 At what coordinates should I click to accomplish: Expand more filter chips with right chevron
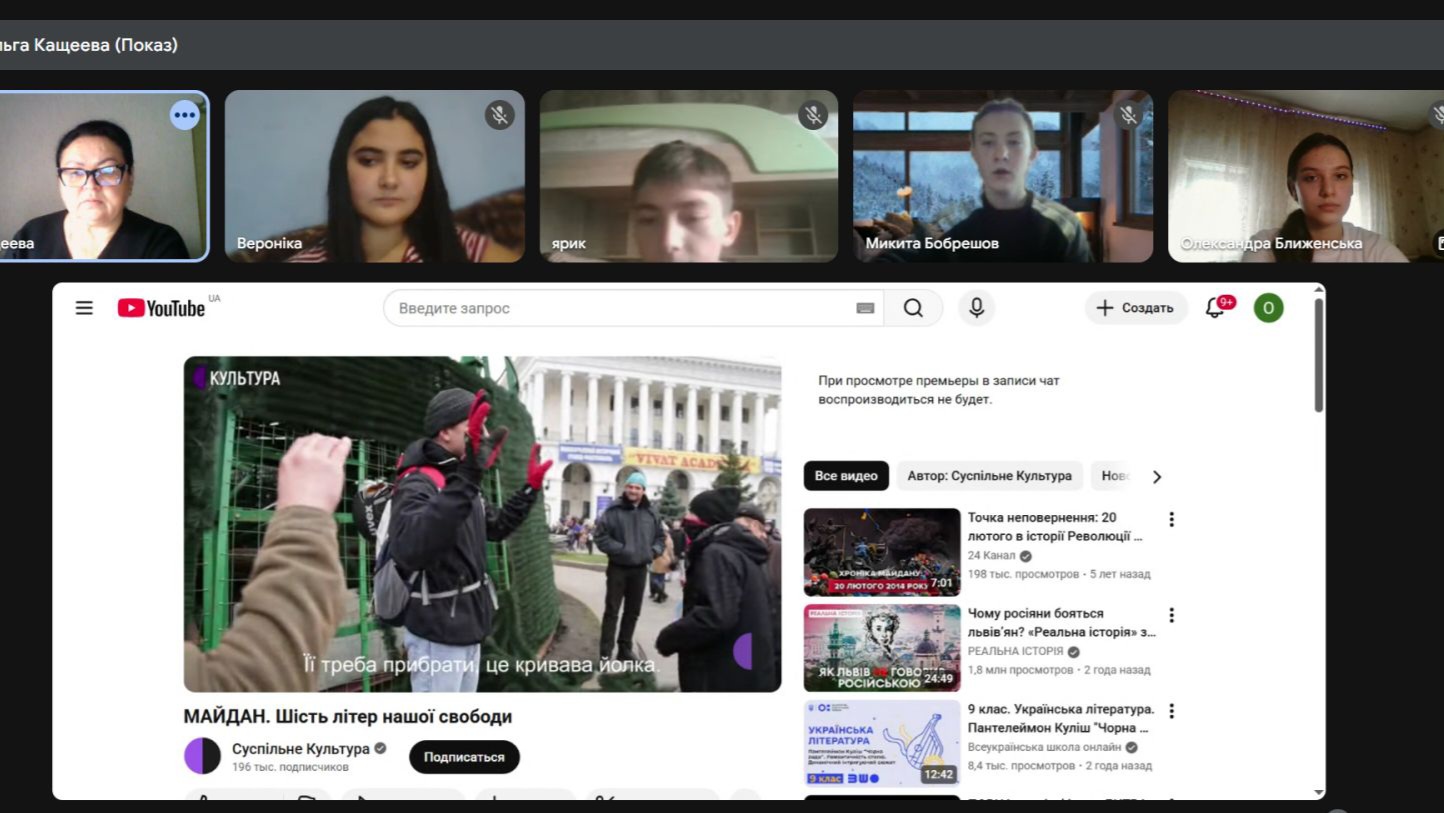pos(1157,477)
